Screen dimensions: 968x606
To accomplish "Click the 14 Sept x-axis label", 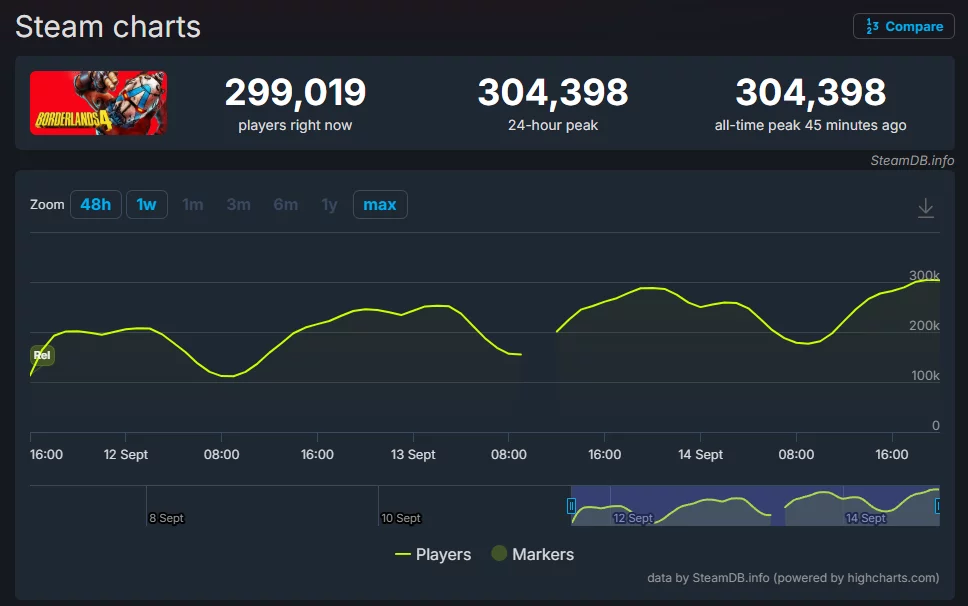I will tap(700, 455).
